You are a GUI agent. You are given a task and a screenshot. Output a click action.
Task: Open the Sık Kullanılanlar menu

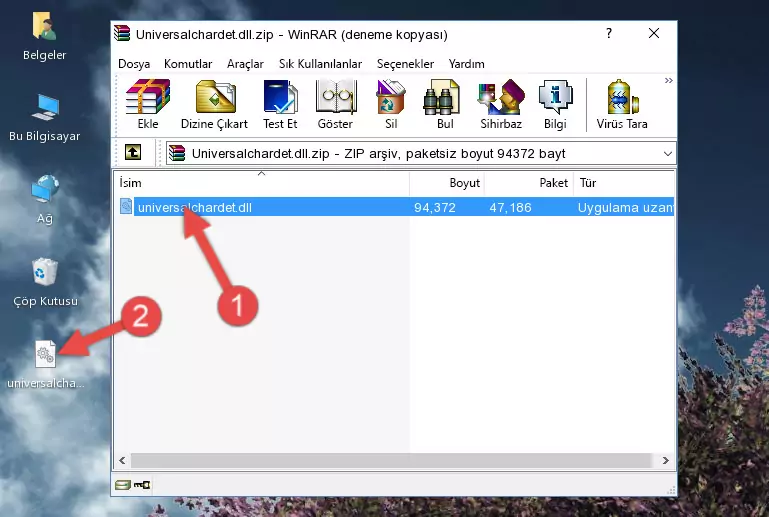[320, 64]
